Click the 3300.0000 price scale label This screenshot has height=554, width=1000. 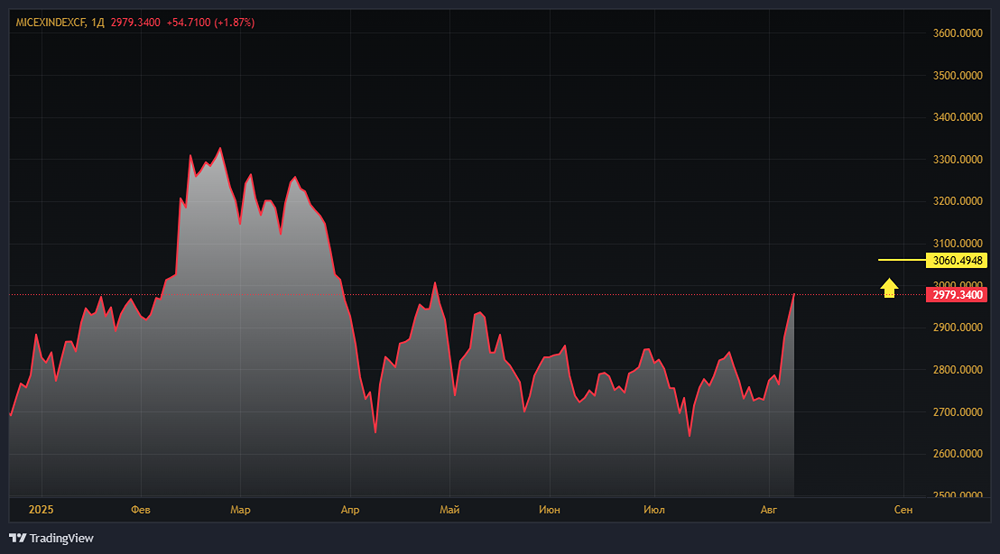pyautogui.click(x=958, y=160)
